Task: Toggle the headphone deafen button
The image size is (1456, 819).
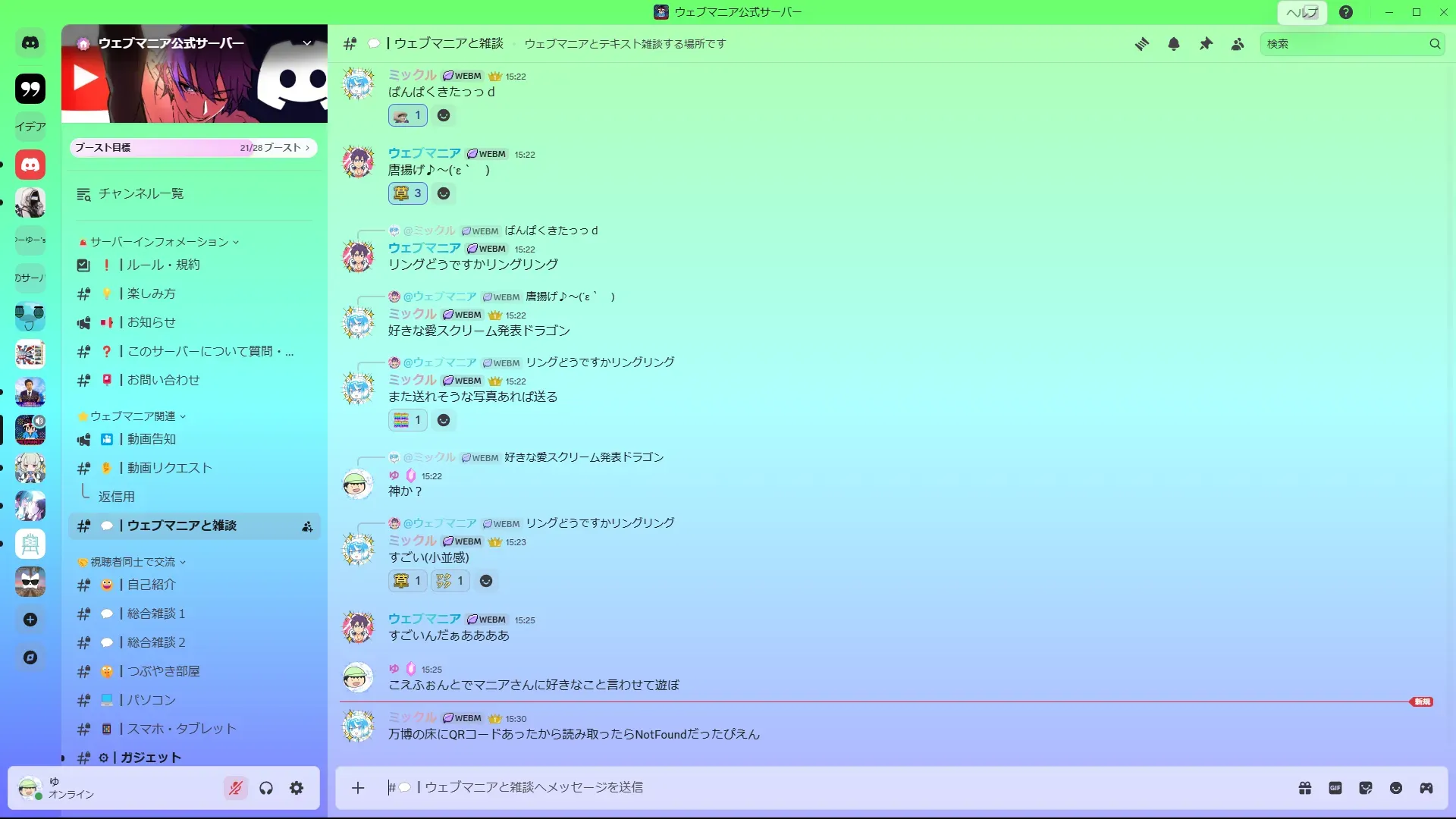Action: [266, 788]
